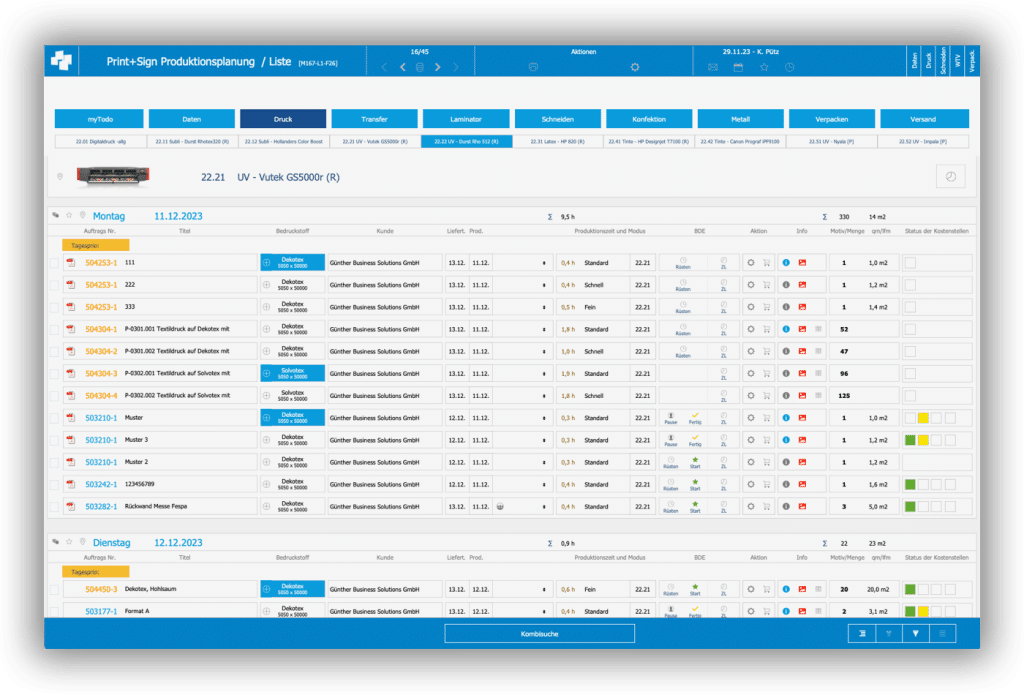Viewport: 1024px width, 695px height.
Task: Click the blue info icon for order 504304-1
Action: coord(786,329)
